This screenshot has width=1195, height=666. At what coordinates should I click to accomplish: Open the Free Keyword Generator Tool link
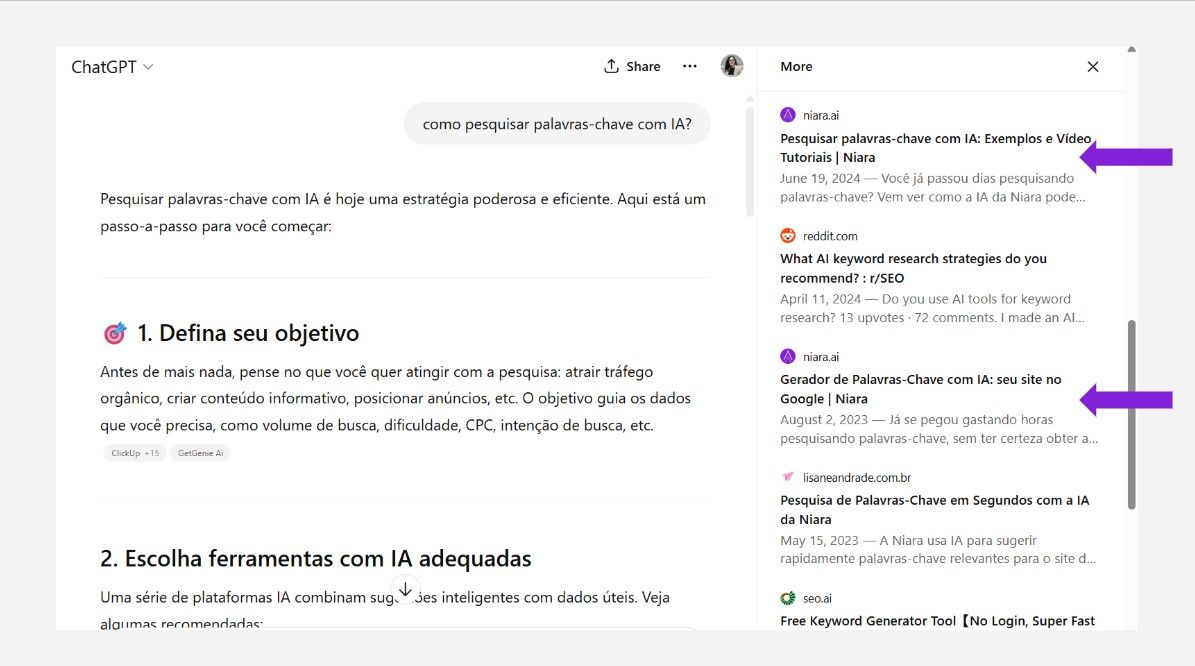(937, 621)
